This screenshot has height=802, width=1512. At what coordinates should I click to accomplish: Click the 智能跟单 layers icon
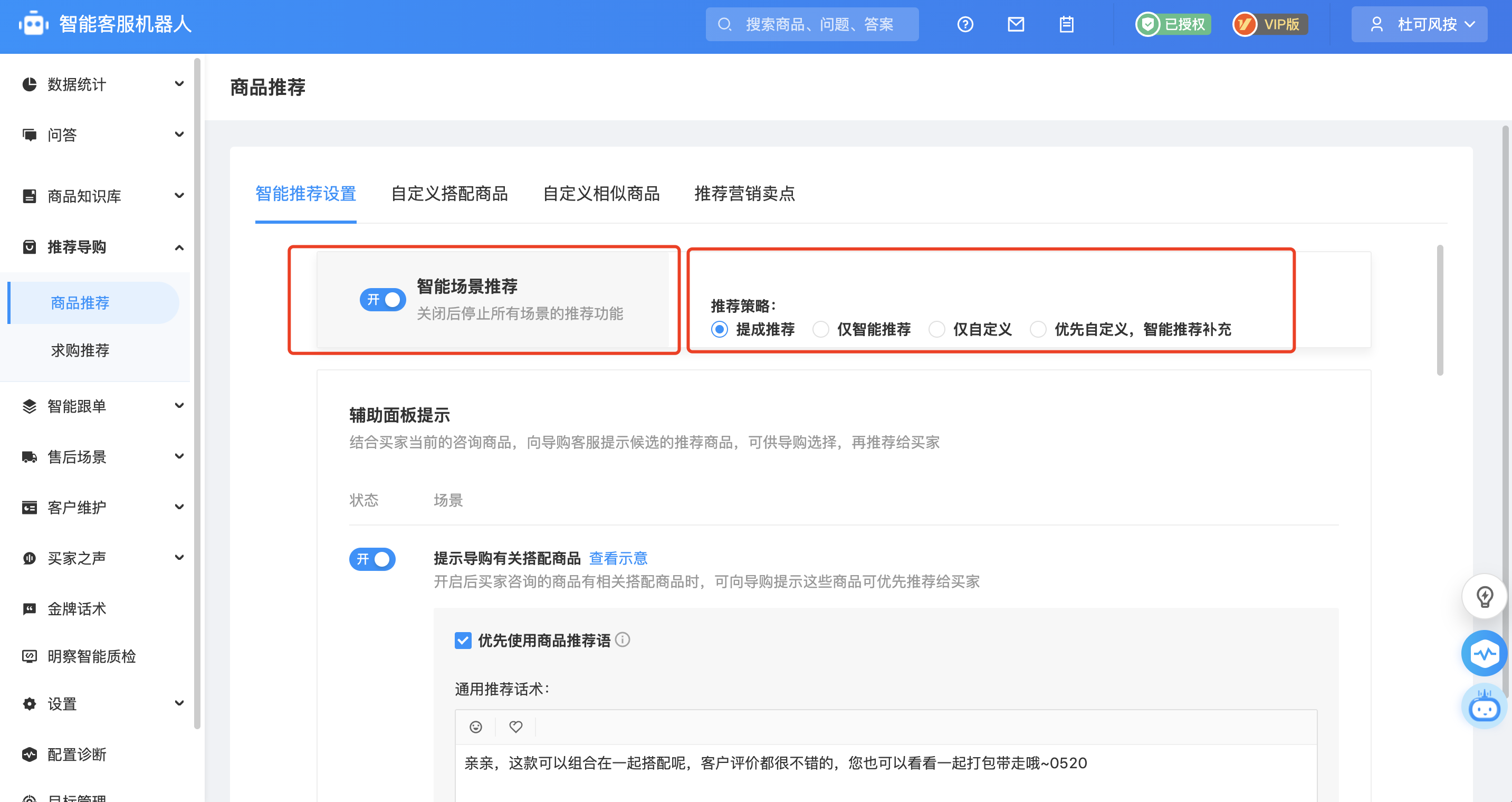coord(30,406)
